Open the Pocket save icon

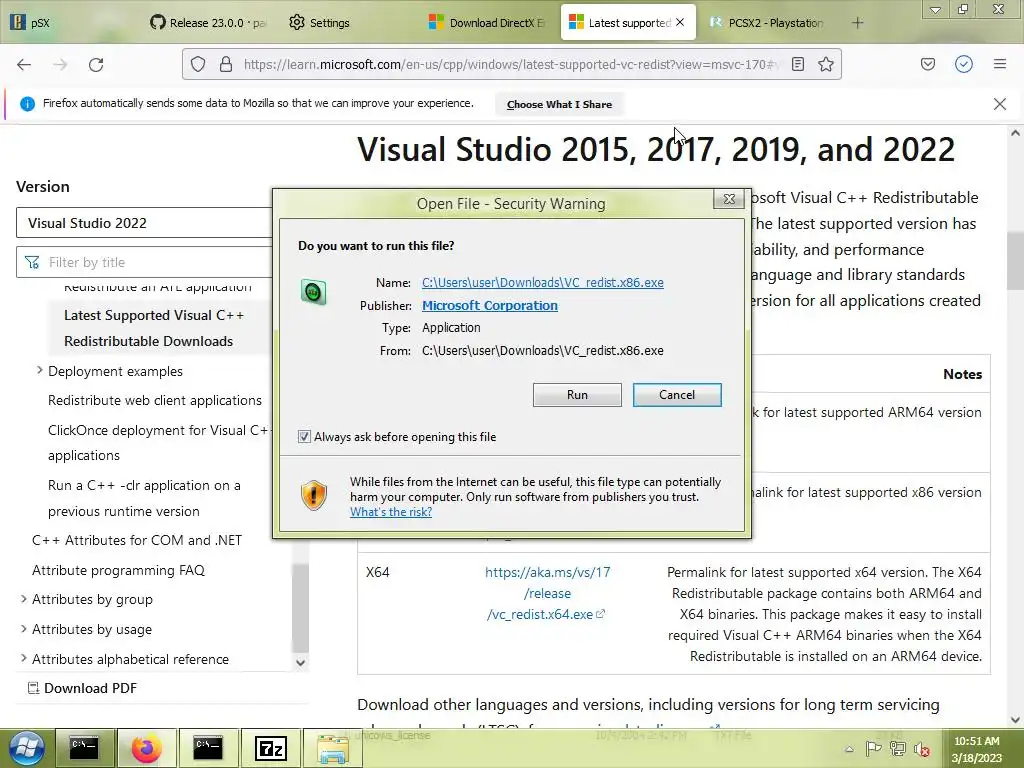(927, 64)
